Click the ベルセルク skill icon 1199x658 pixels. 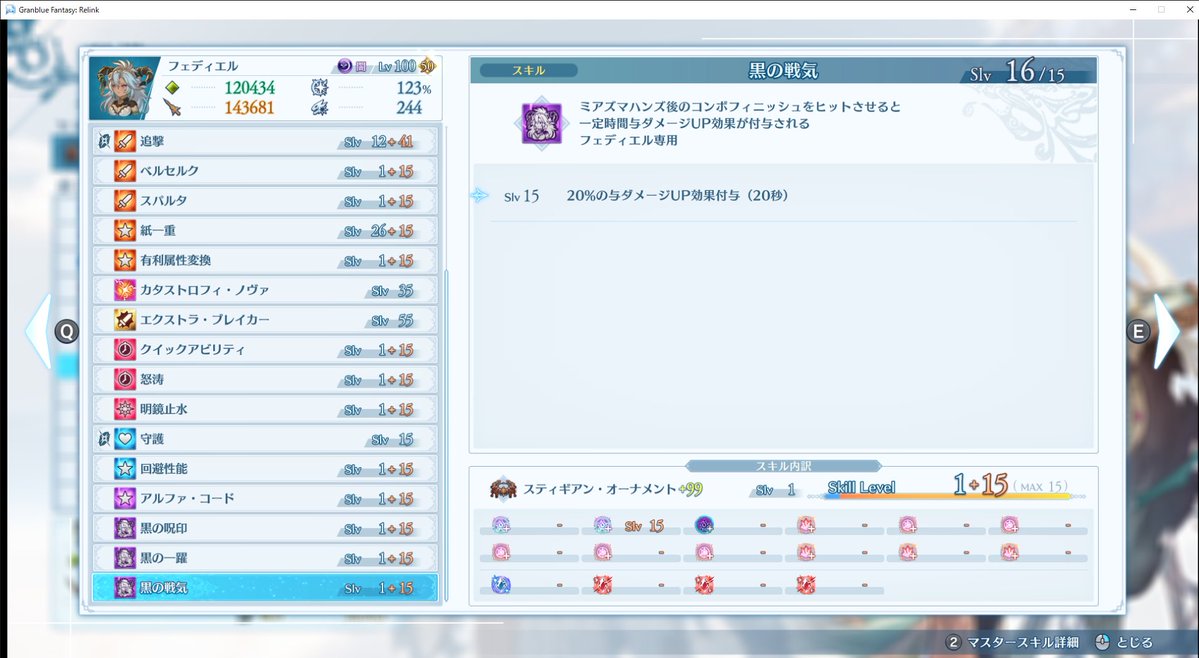(125, 171)
